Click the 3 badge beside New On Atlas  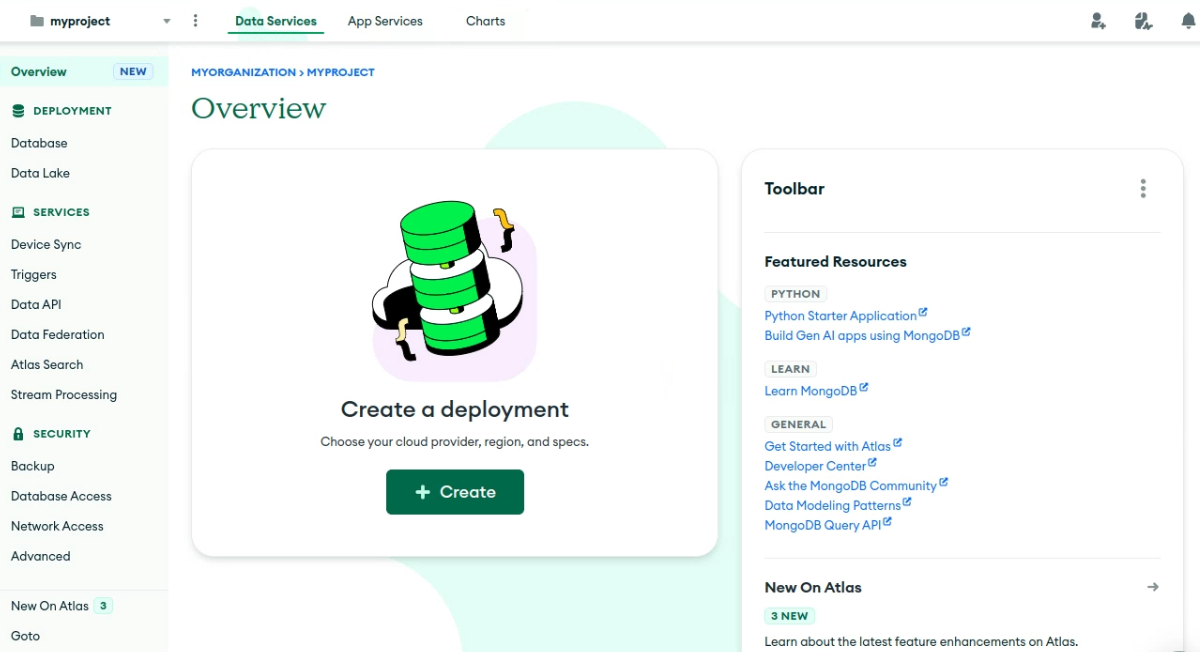click(103, 606)
